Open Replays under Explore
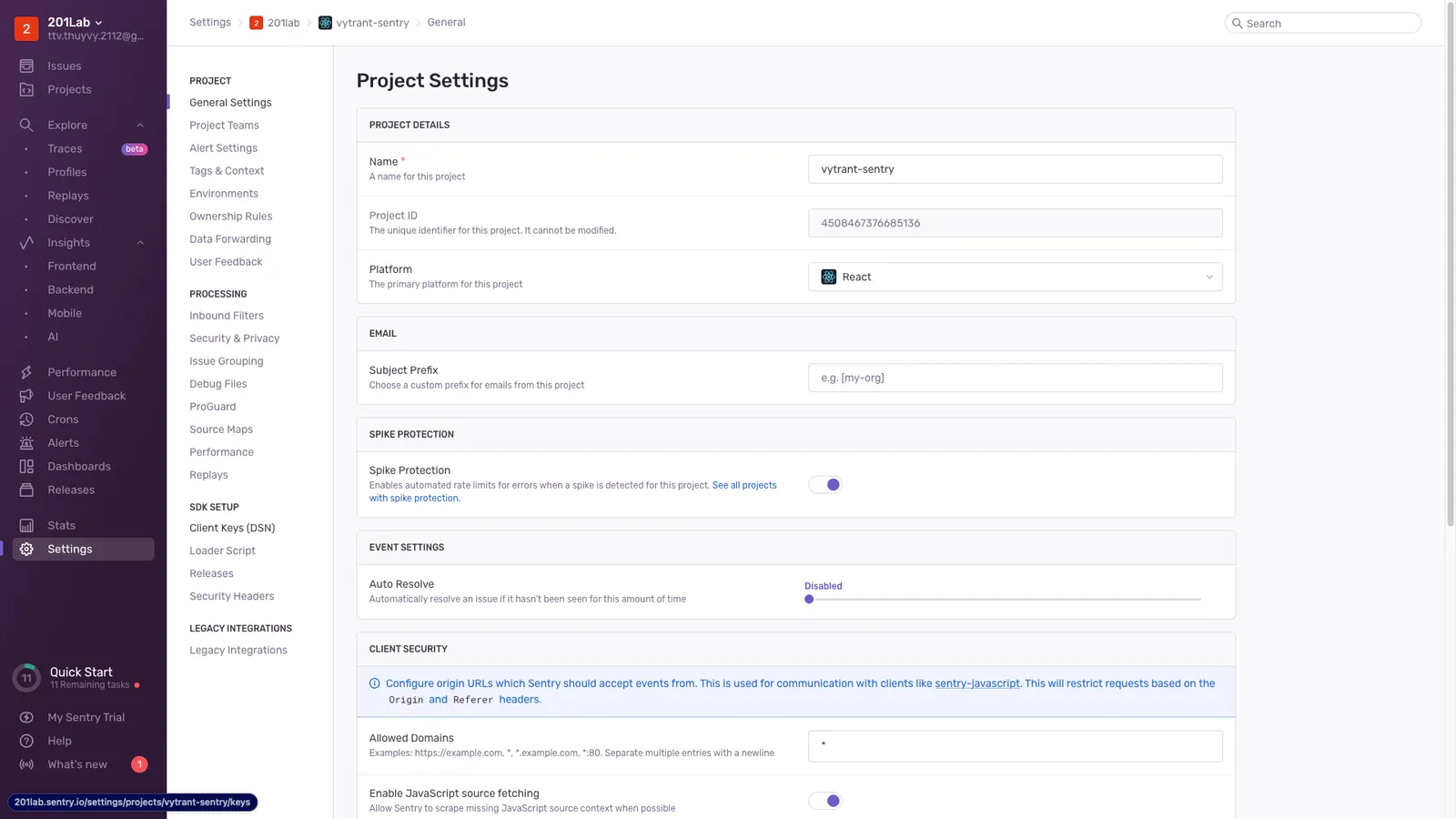1456x819 pixels. 68,196
